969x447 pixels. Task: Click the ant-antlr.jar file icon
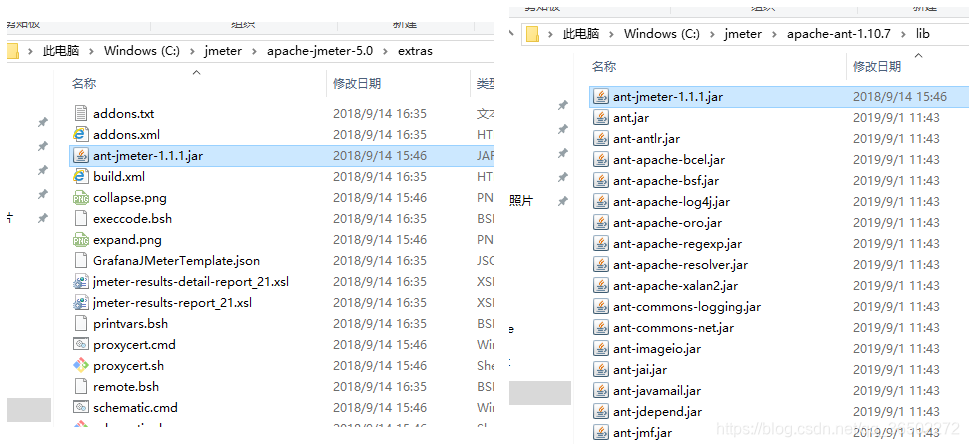tap(601, 138)
